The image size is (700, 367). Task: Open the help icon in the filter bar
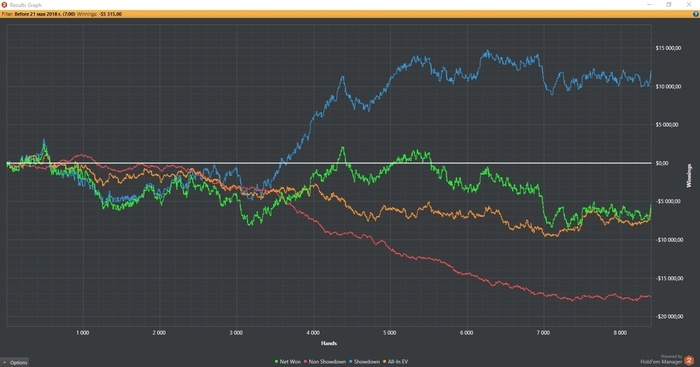(x=696, y=14)
